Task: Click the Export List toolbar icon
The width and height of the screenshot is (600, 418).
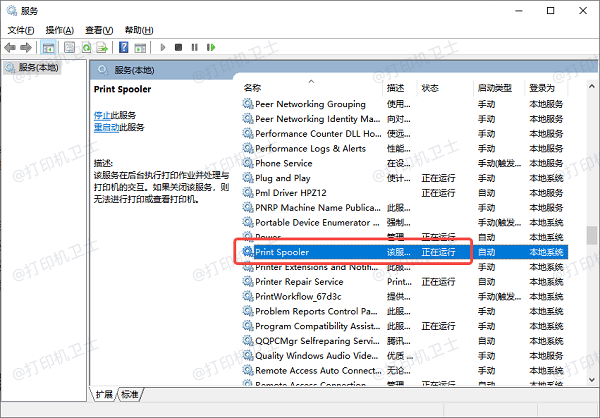Action: pyautogui.click(x=103, y=47)
